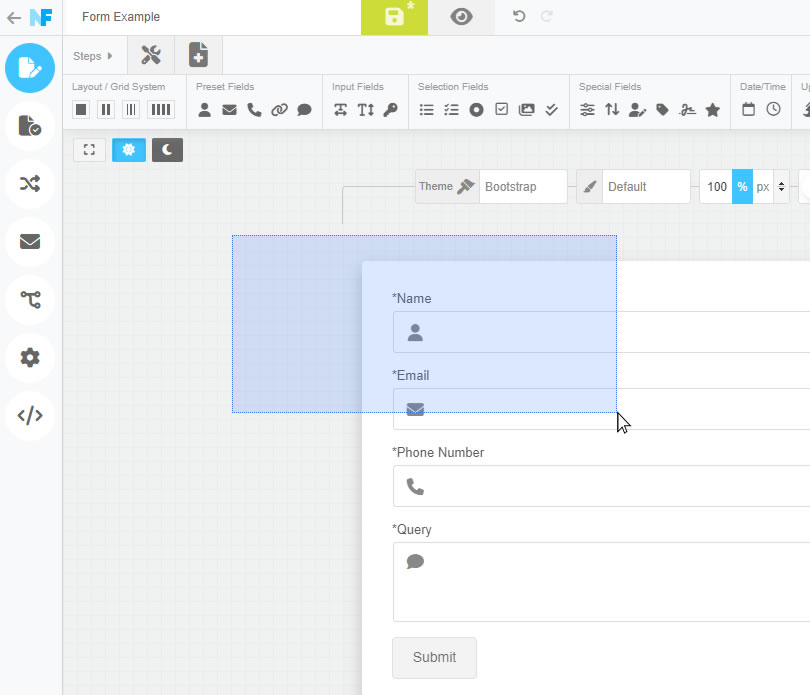
Task: Open form preview with the eye icon
Action: tap(461, 17)
